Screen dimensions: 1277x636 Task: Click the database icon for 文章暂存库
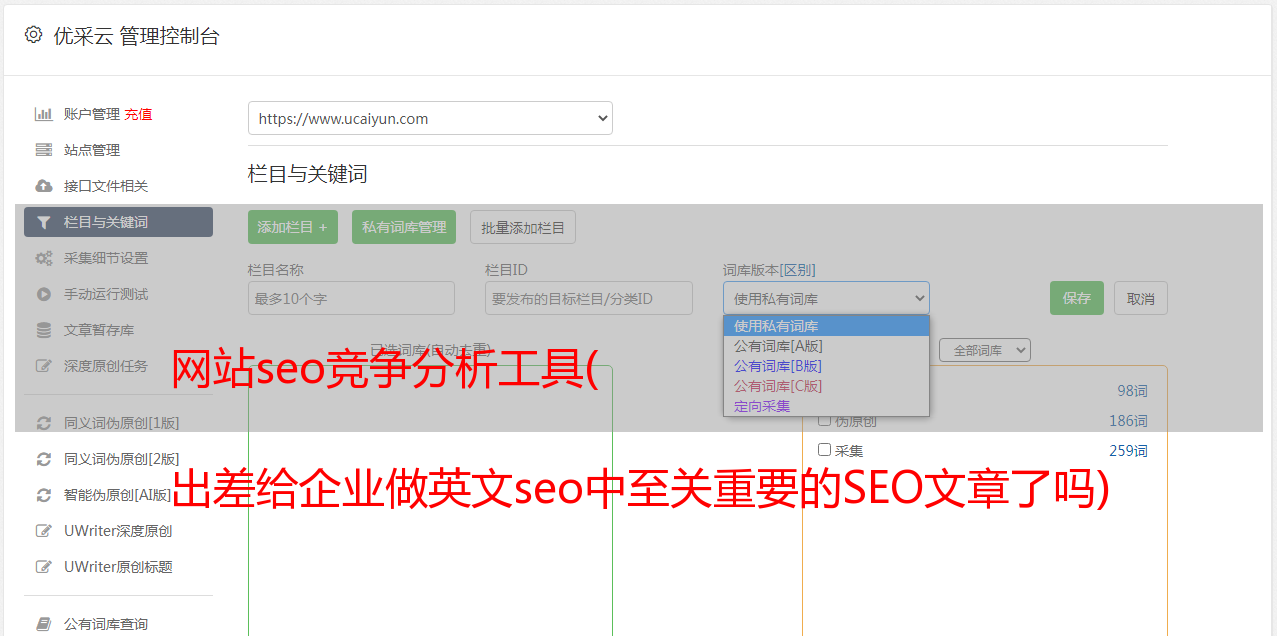pyautogui.click(x=43, y=330)
